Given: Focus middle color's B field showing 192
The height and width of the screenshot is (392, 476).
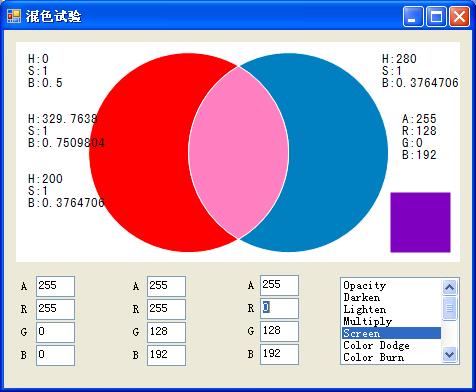Looking at the screenshot, I should [x=166, y=355].
